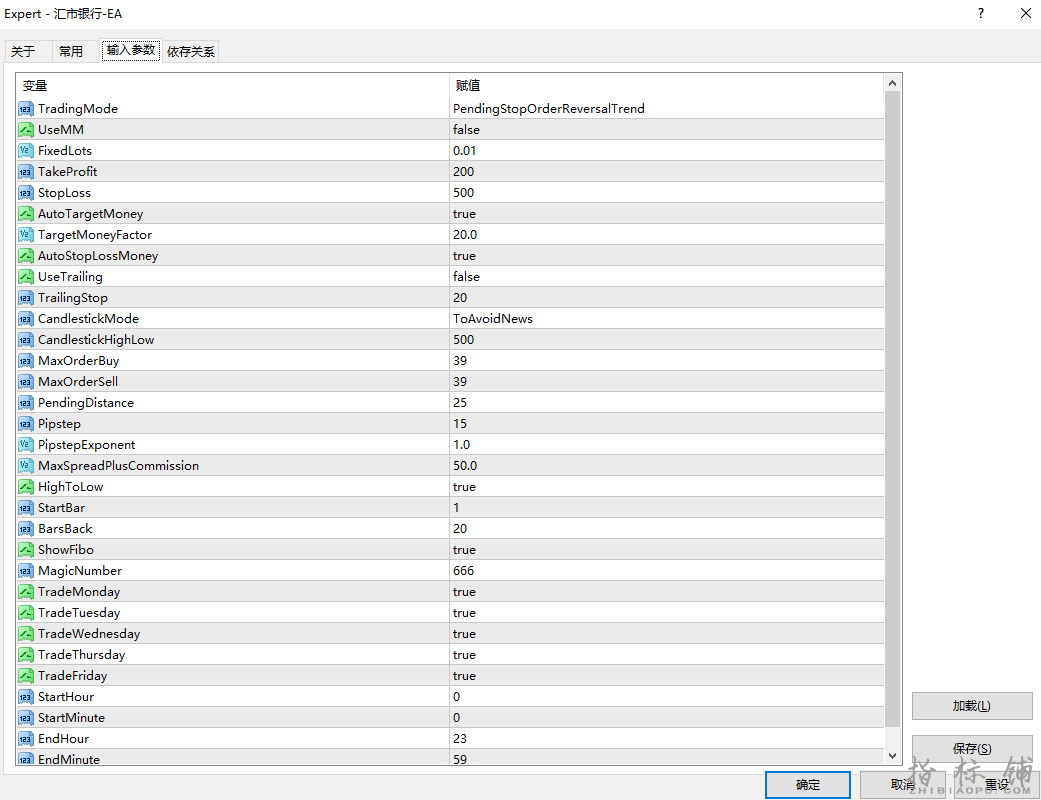Image resolution: width=1041 pixels, height=800 pixels.
Task: Toggle the UseTrailing false value
Action: tap(466, 277)
